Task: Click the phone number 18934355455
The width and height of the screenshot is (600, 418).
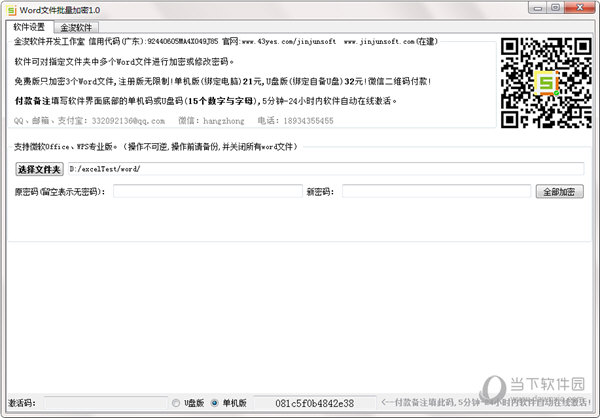Action: click(x=308, y=121)
